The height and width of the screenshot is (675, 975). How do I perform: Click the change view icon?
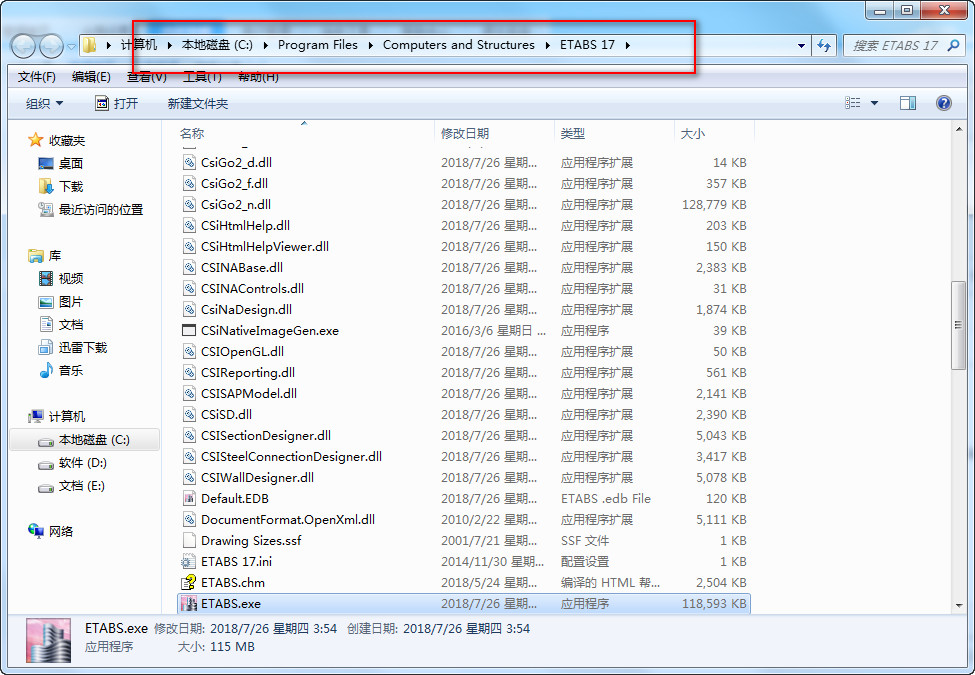pyautogui.click(x=853, y=103)
